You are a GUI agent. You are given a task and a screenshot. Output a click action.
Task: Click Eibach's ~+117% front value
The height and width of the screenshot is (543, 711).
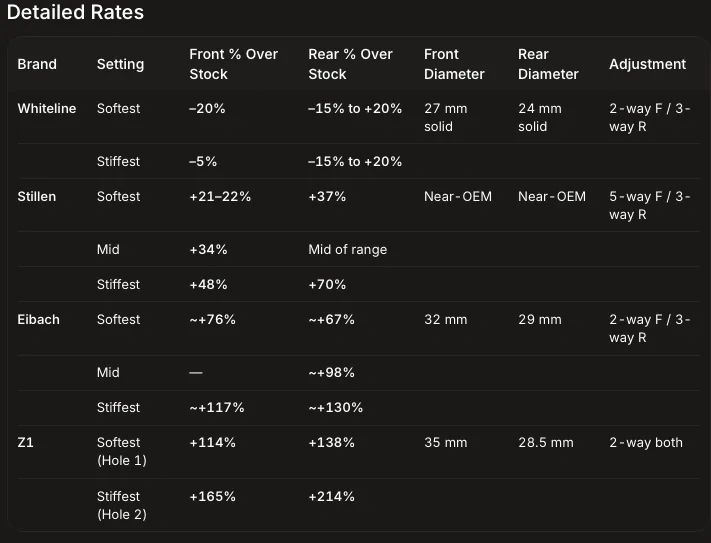tap(217, 407)
